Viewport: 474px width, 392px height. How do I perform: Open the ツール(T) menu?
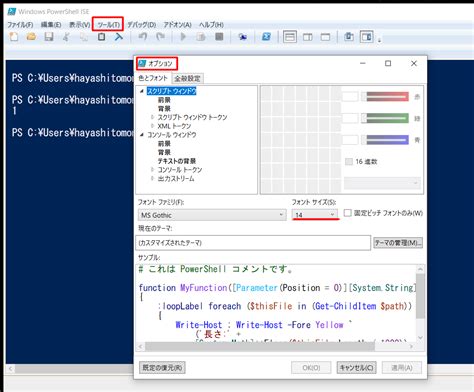(108, 25)
